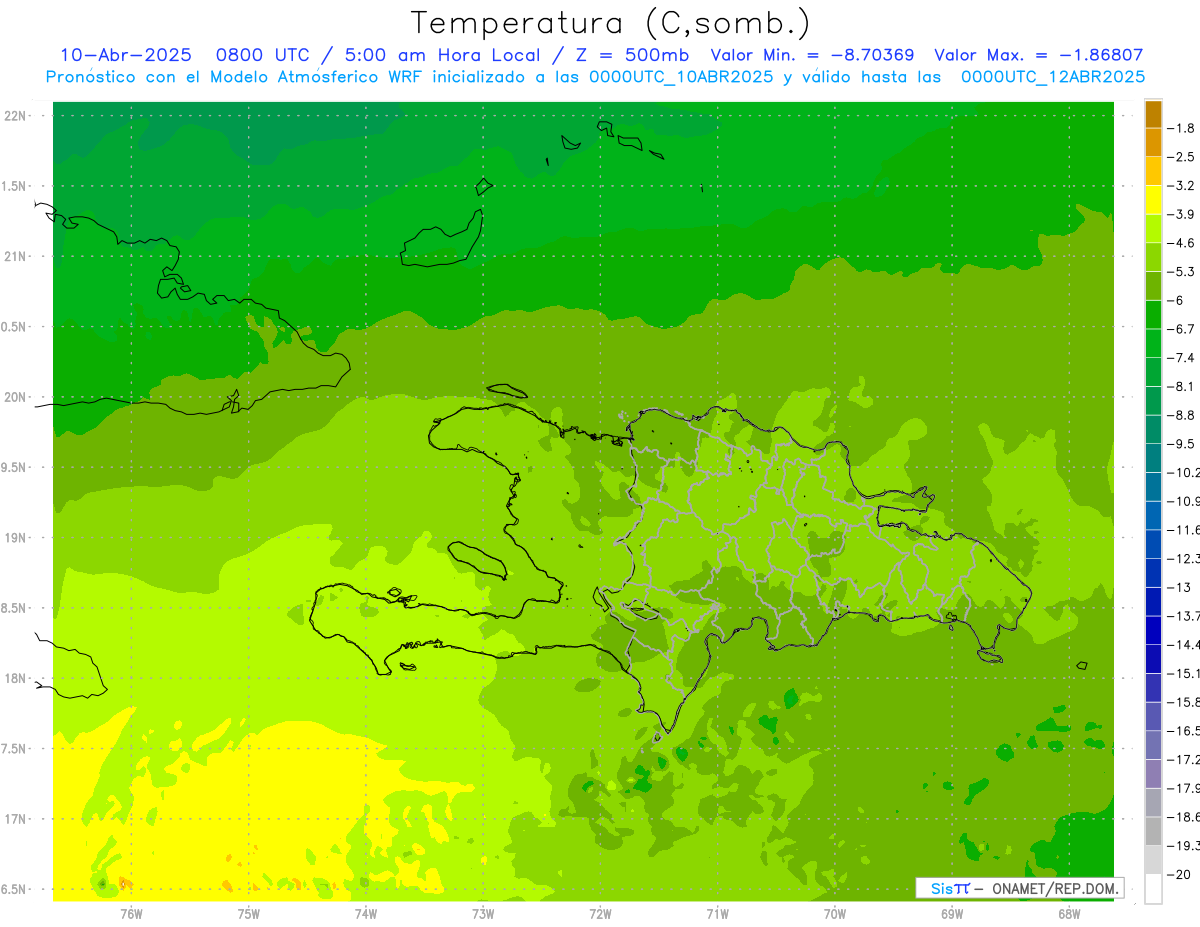
Task: Click the '70W' longitude label
Action: point(835,915)
